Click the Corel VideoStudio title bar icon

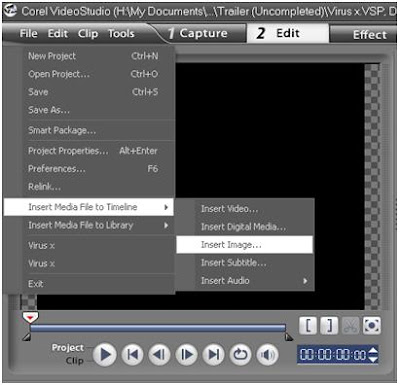click(x=10, y=11)
